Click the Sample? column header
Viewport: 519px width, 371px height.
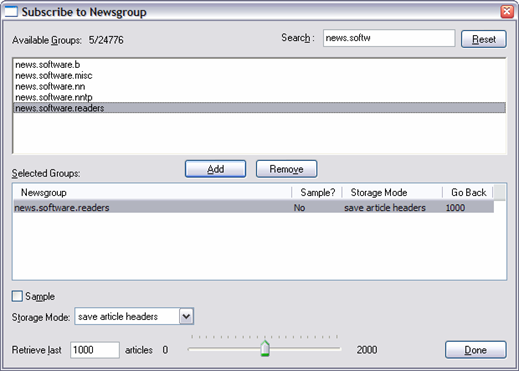point(317,192)
